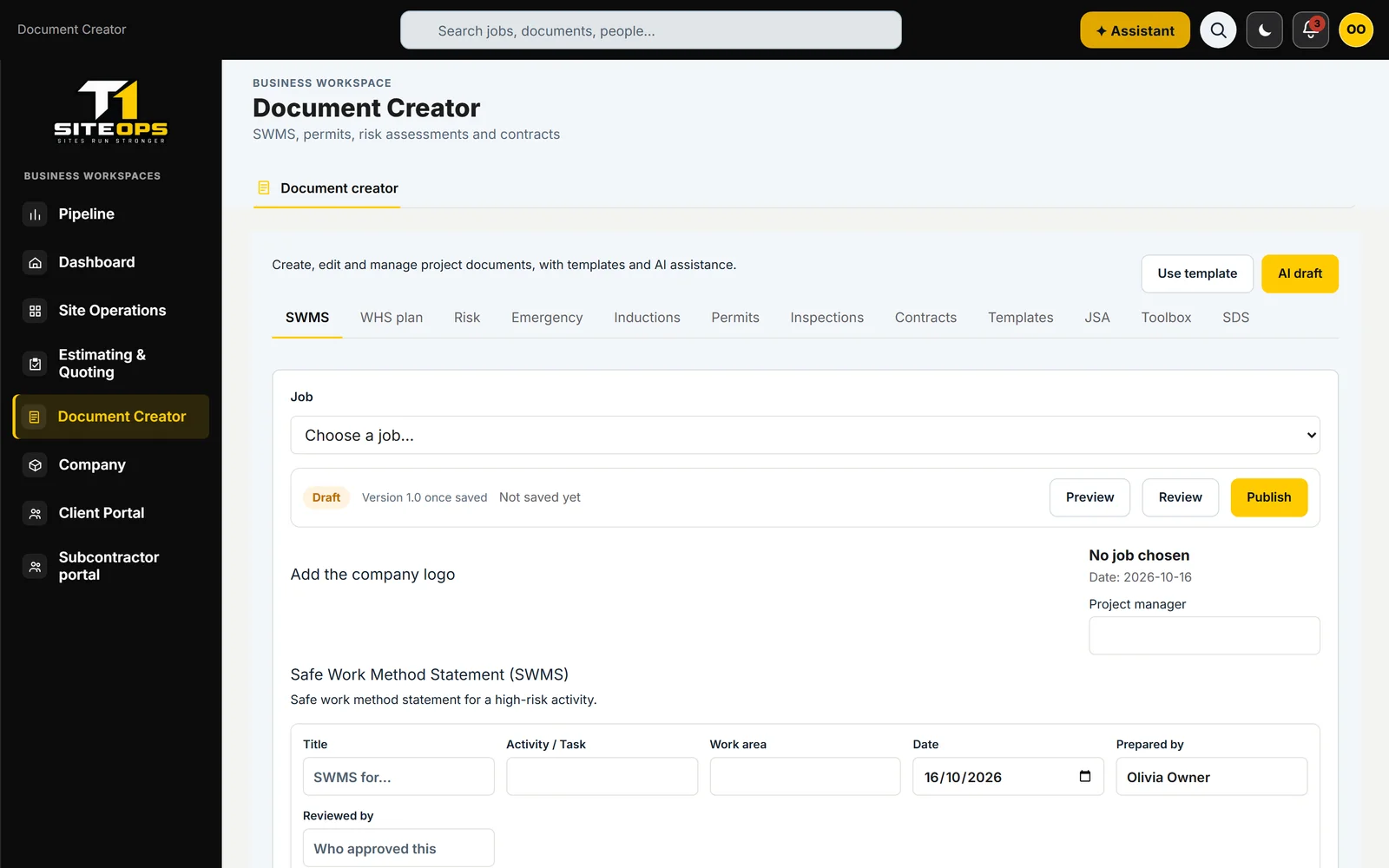This screenshot has width=1389, height=868.
Task: Open the JSA tab
Action: point(1097,318)
